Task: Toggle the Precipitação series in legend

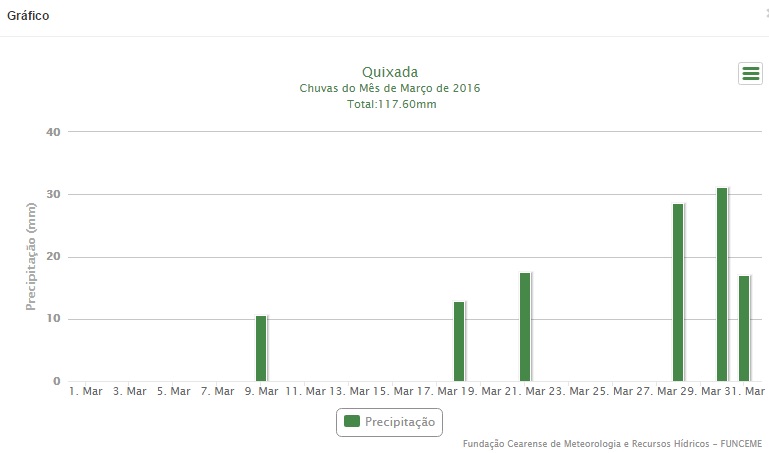Action: (400, 422)
